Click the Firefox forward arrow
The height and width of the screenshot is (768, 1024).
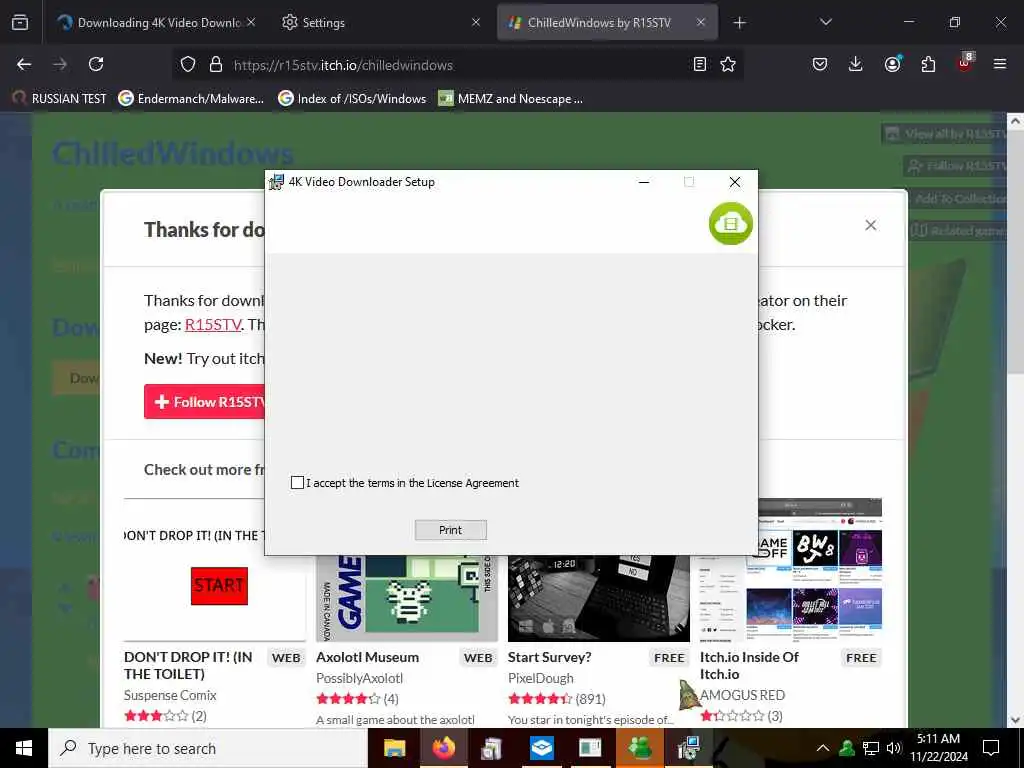click(x=60, y=64)
